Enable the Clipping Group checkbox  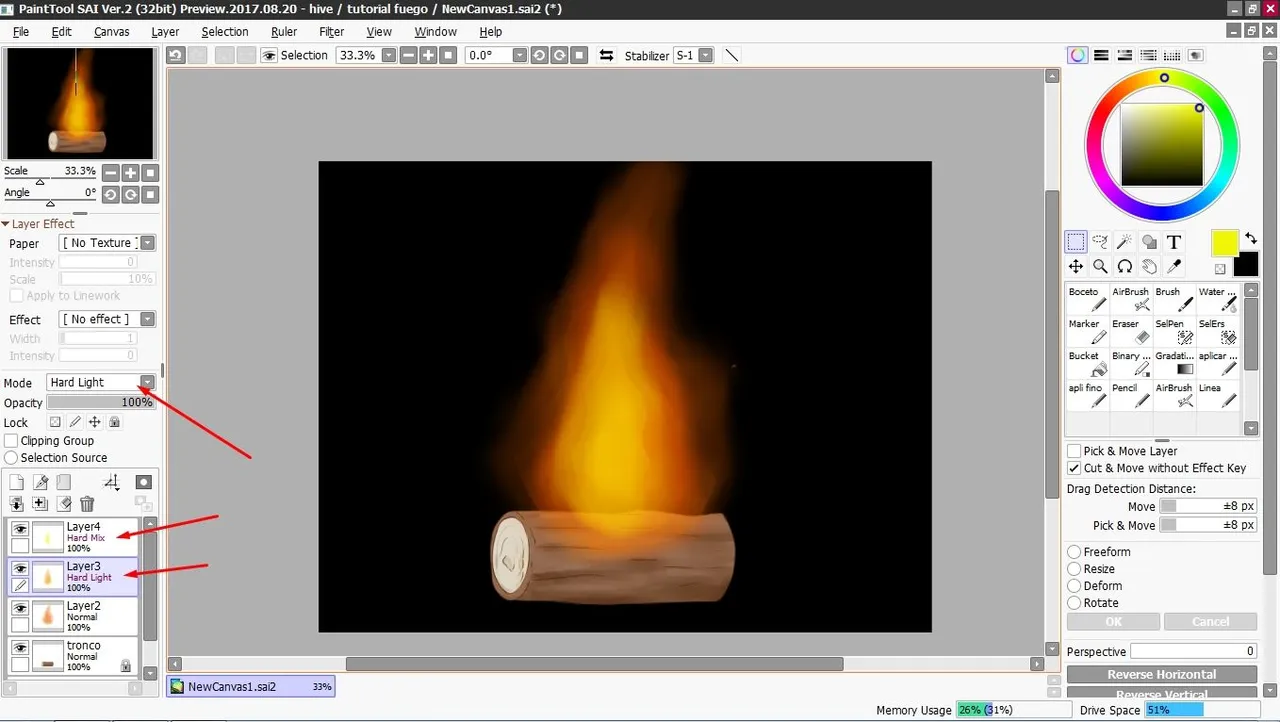point(11,441)
